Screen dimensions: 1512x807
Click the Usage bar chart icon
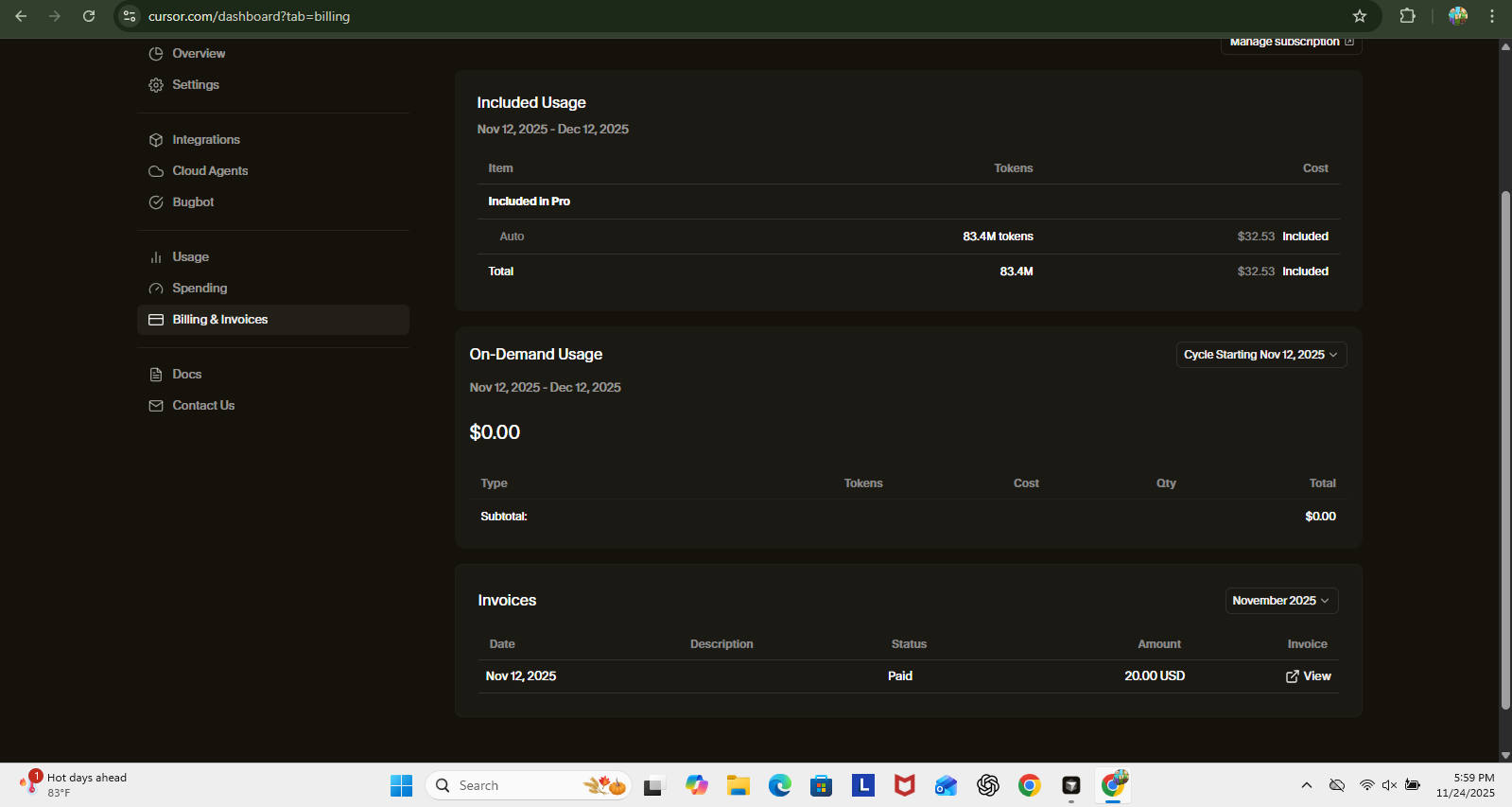coord(156,257)
